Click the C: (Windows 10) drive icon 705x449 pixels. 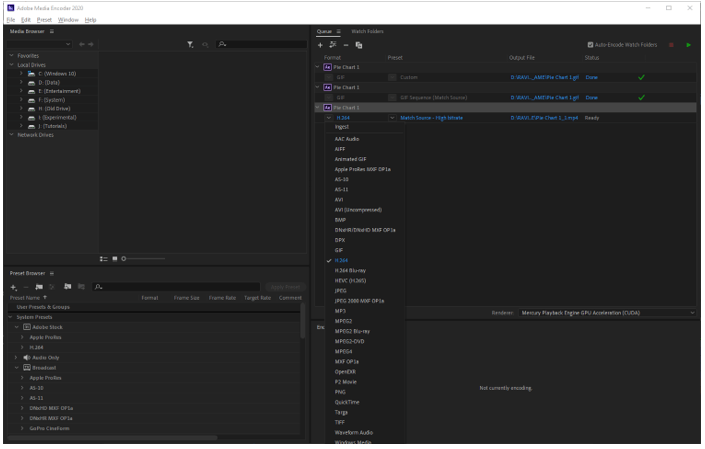(x=31, y=74)
